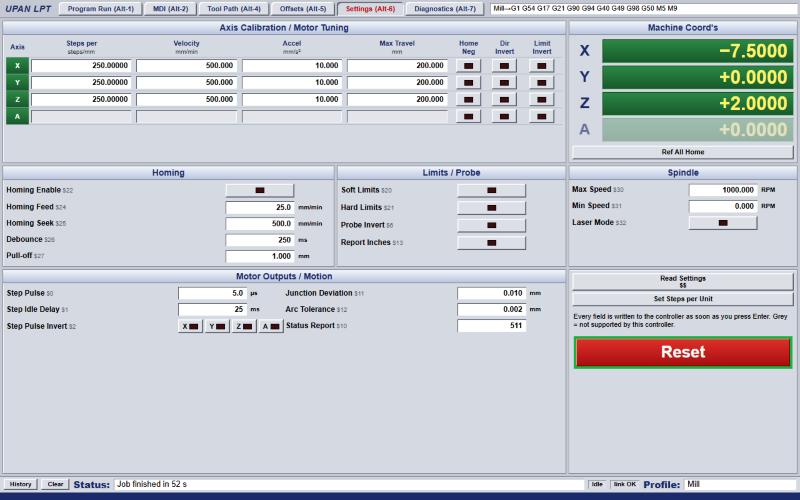Edit Debounce value field
800x500 pixels.
[x=260, y=240]
